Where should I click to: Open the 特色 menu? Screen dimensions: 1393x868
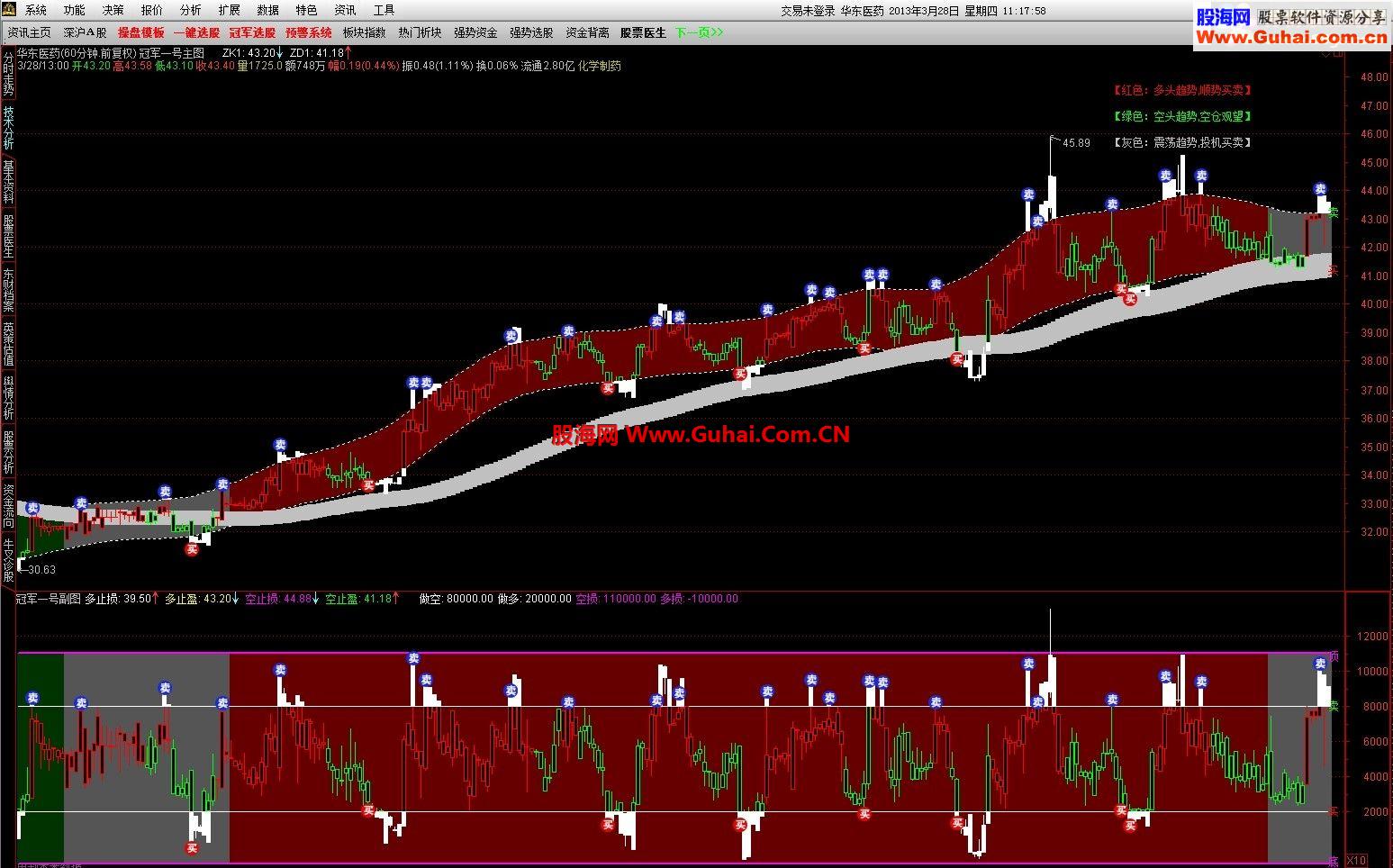click(306, 10)
